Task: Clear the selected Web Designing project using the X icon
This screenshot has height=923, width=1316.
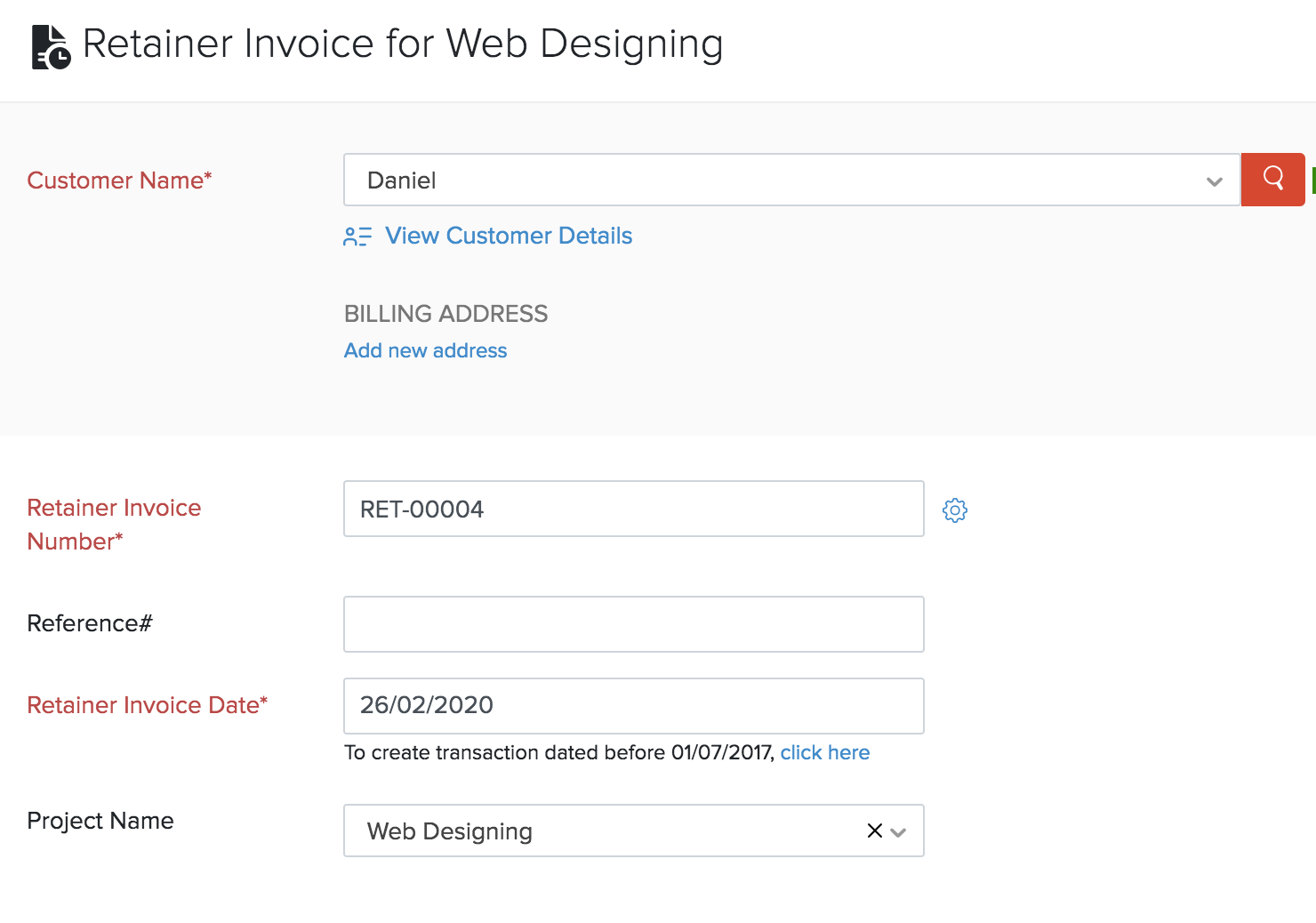Action: point(873,831)
